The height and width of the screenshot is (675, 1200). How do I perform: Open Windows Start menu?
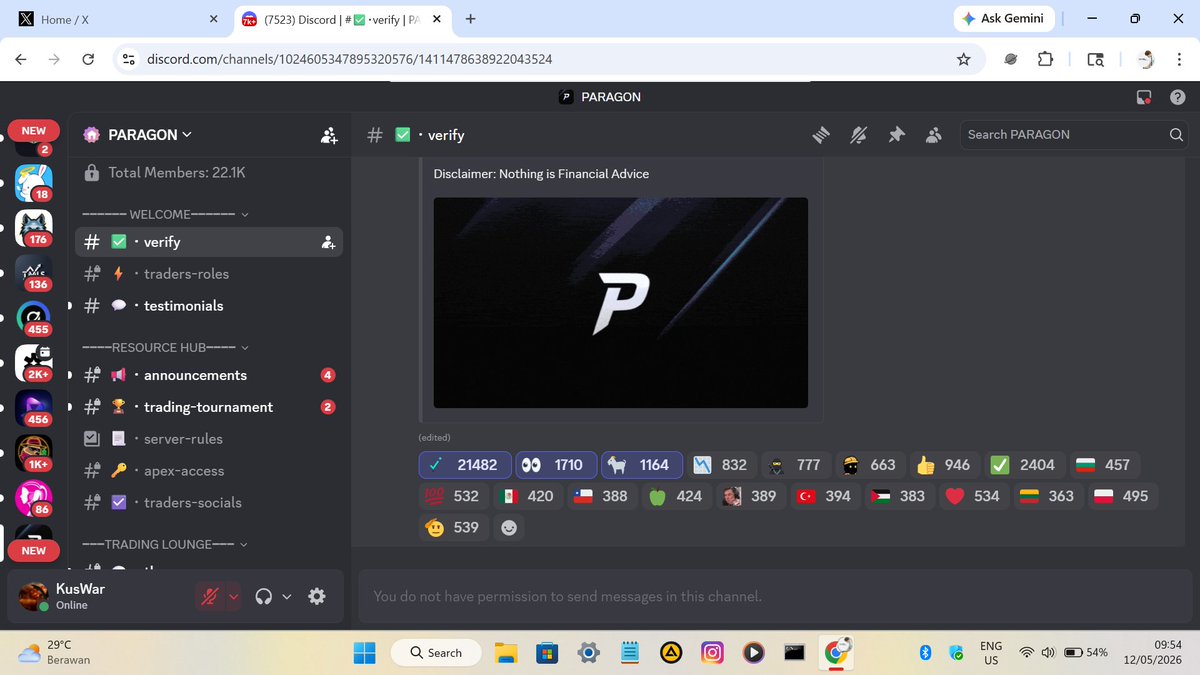point(365,653)
